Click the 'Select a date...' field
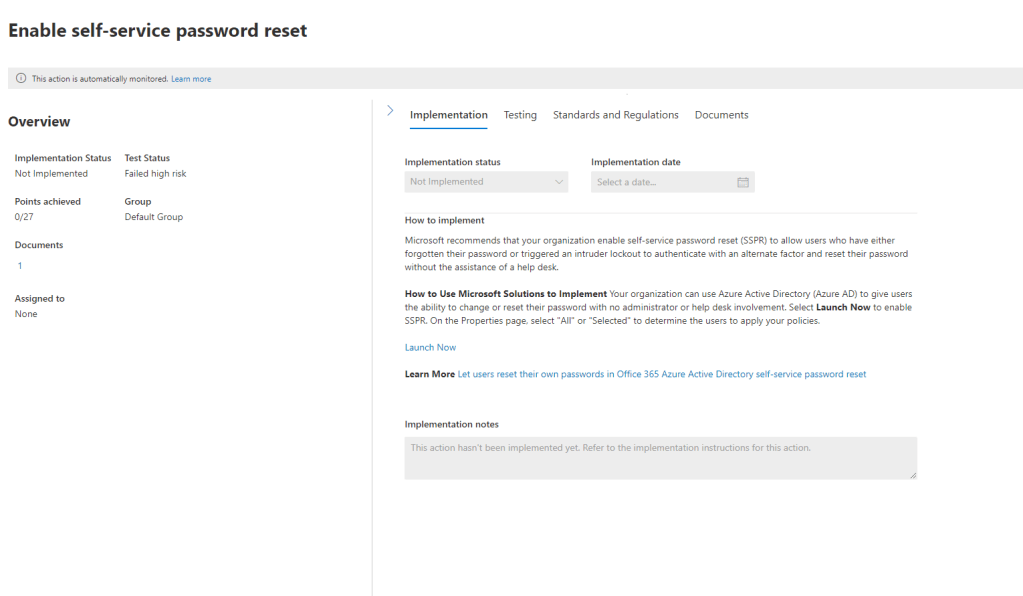Screen dimensions: 1023x596 (660, 182)
